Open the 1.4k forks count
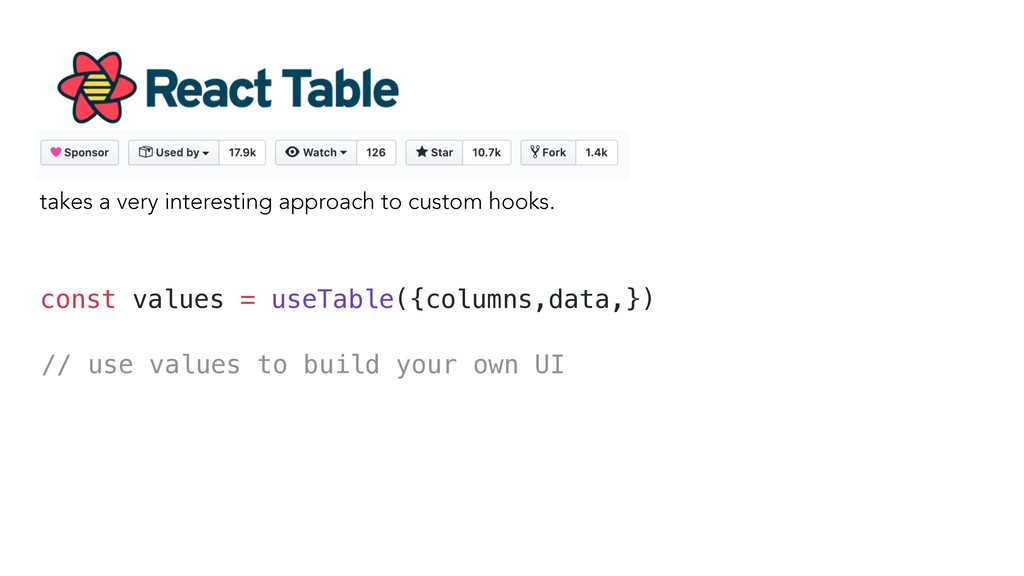Image resolution: width=1024 pixels, height=576 pixels. [596, 152]
